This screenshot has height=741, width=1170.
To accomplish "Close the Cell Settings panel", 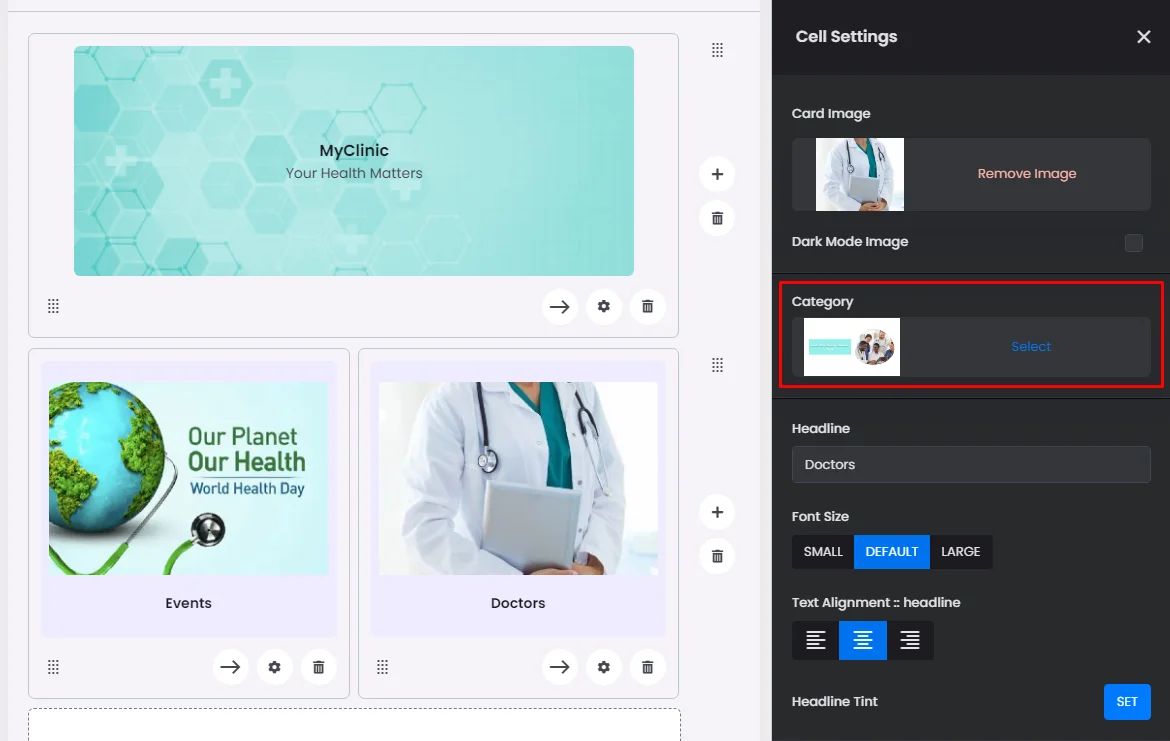I will (1143, 37).
